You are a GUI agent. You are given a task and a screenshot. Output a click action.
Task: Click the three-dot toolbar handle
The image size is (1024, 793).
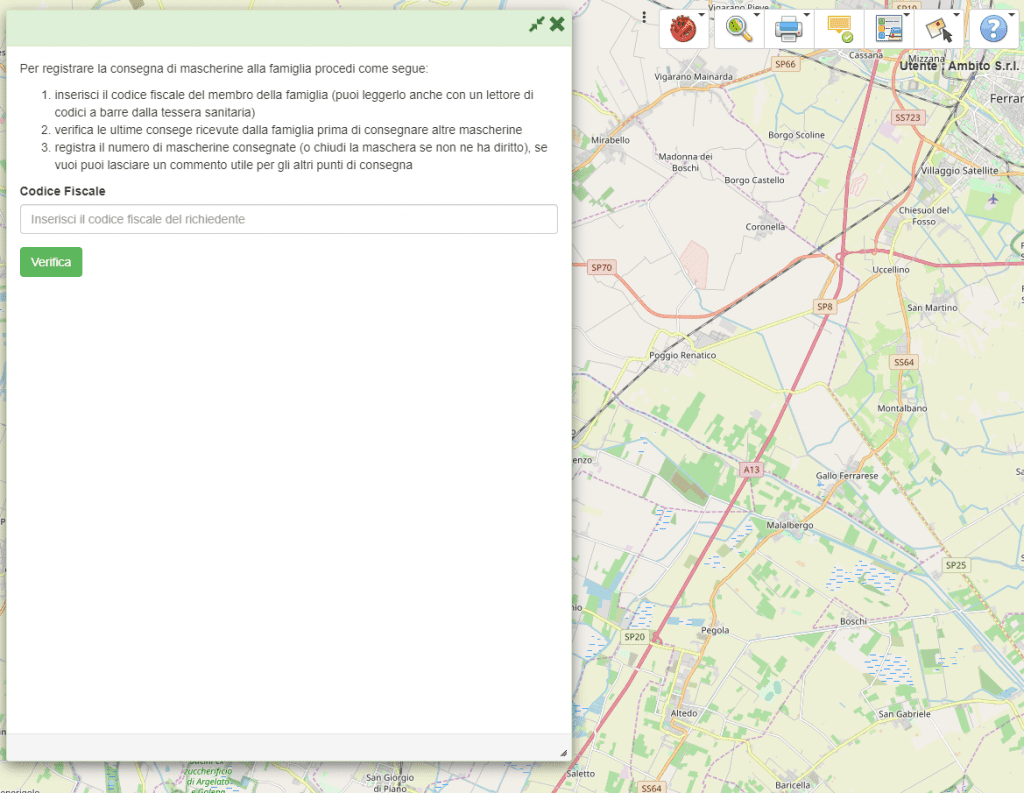pyautogui.click(x=645, y=17)
